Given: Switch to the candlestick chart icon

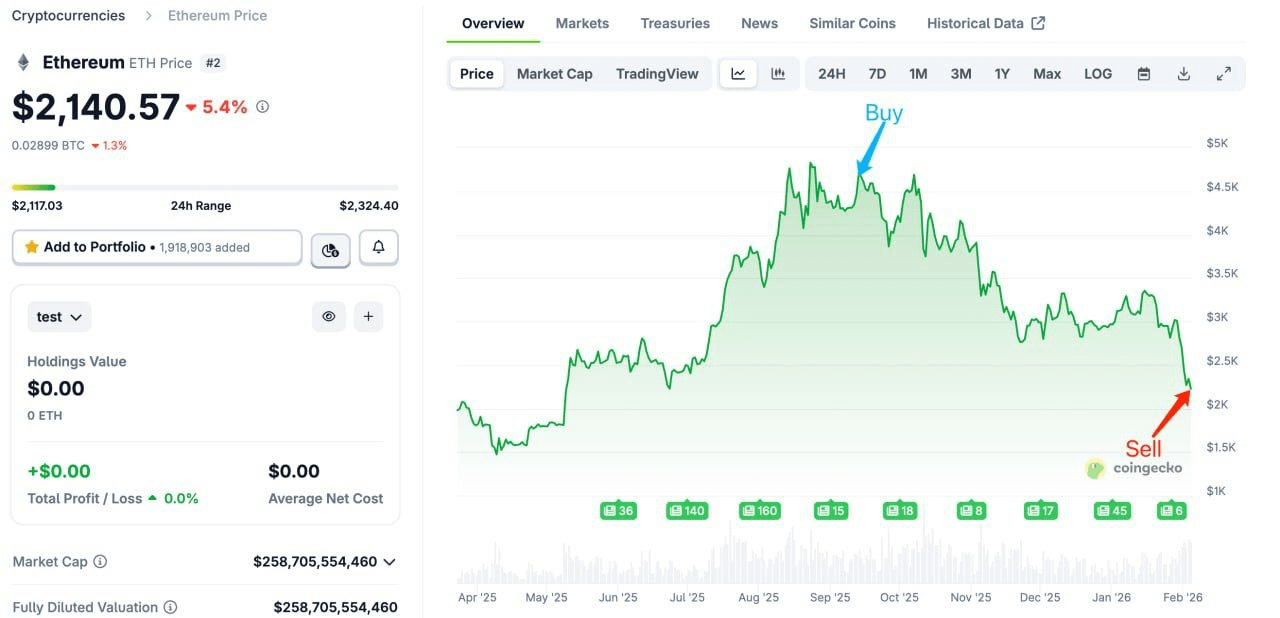Looking at the screenshot, I should 778,74.
